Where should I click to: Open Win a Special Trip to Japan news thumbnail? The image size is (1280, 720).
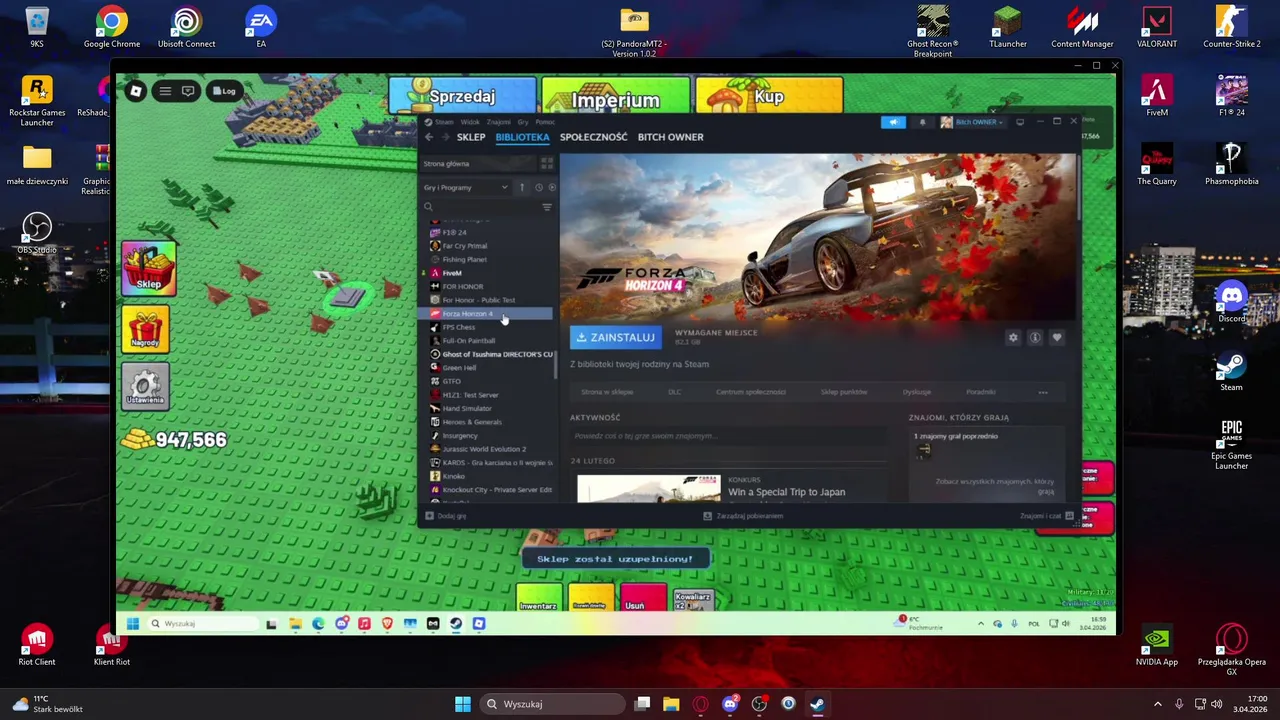pos(648,488)
